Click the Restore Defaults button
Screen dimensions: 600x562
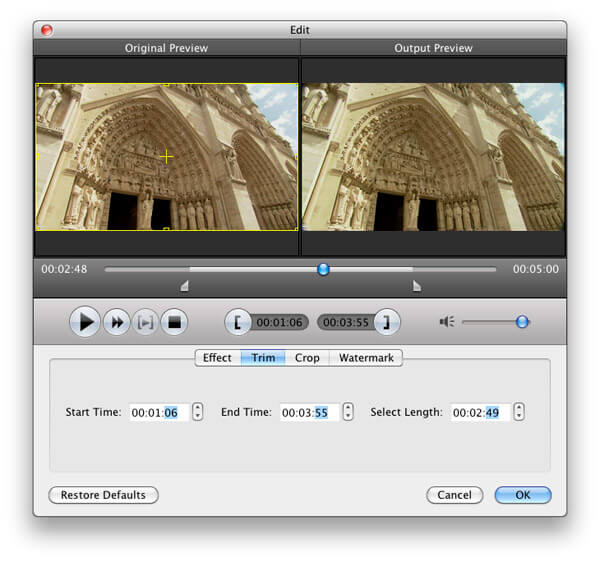[x=103, y=495]
